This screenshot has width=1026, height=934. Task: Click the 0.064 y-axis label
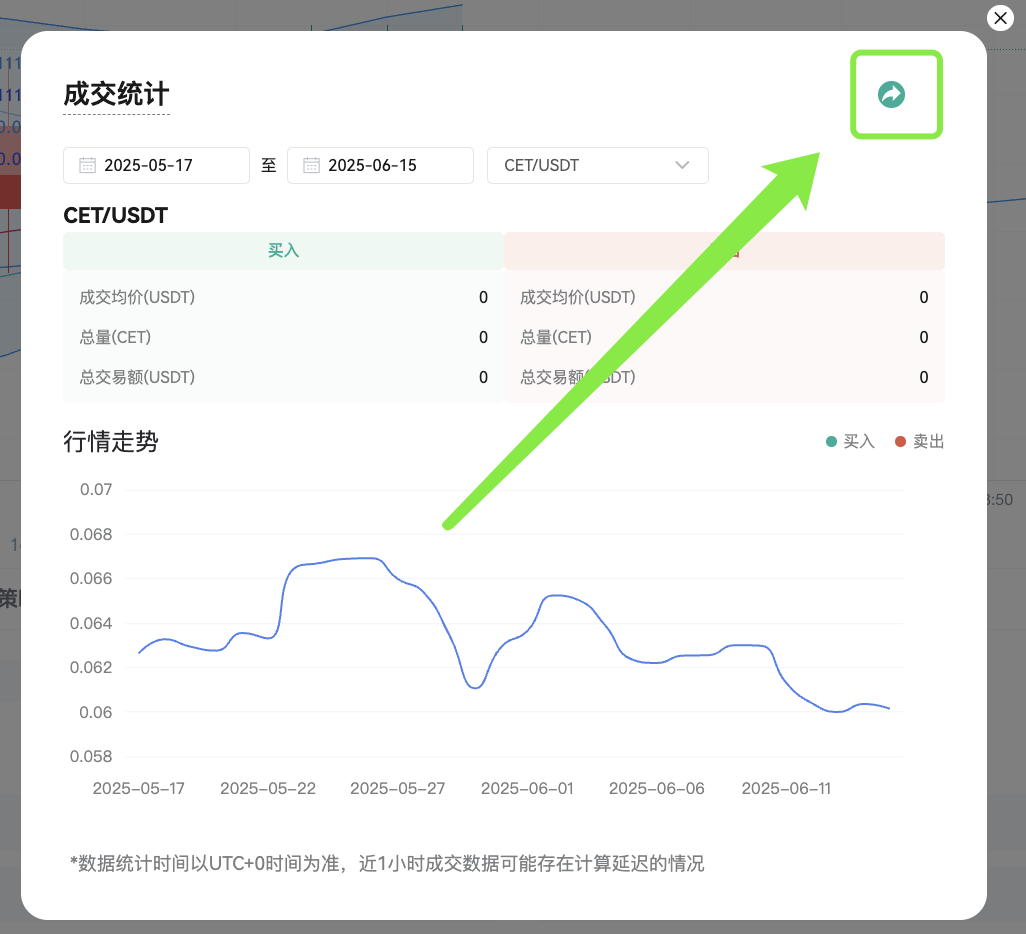[91, 623]
